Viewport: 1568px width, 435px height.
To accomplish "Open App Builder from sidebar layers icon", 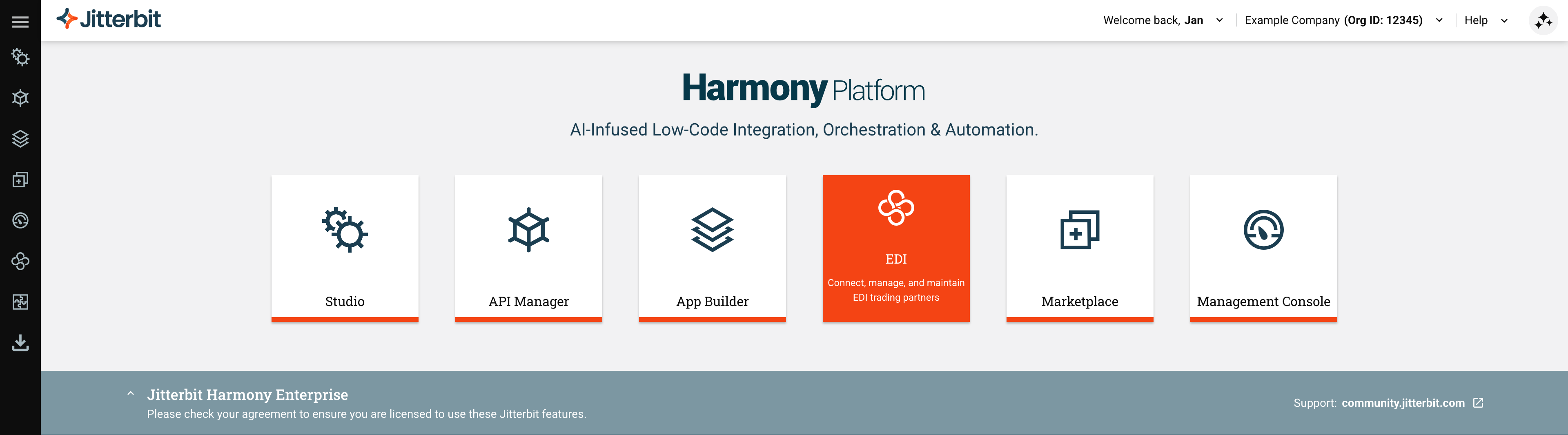I will pyautogui.click(x=20, y=139).
